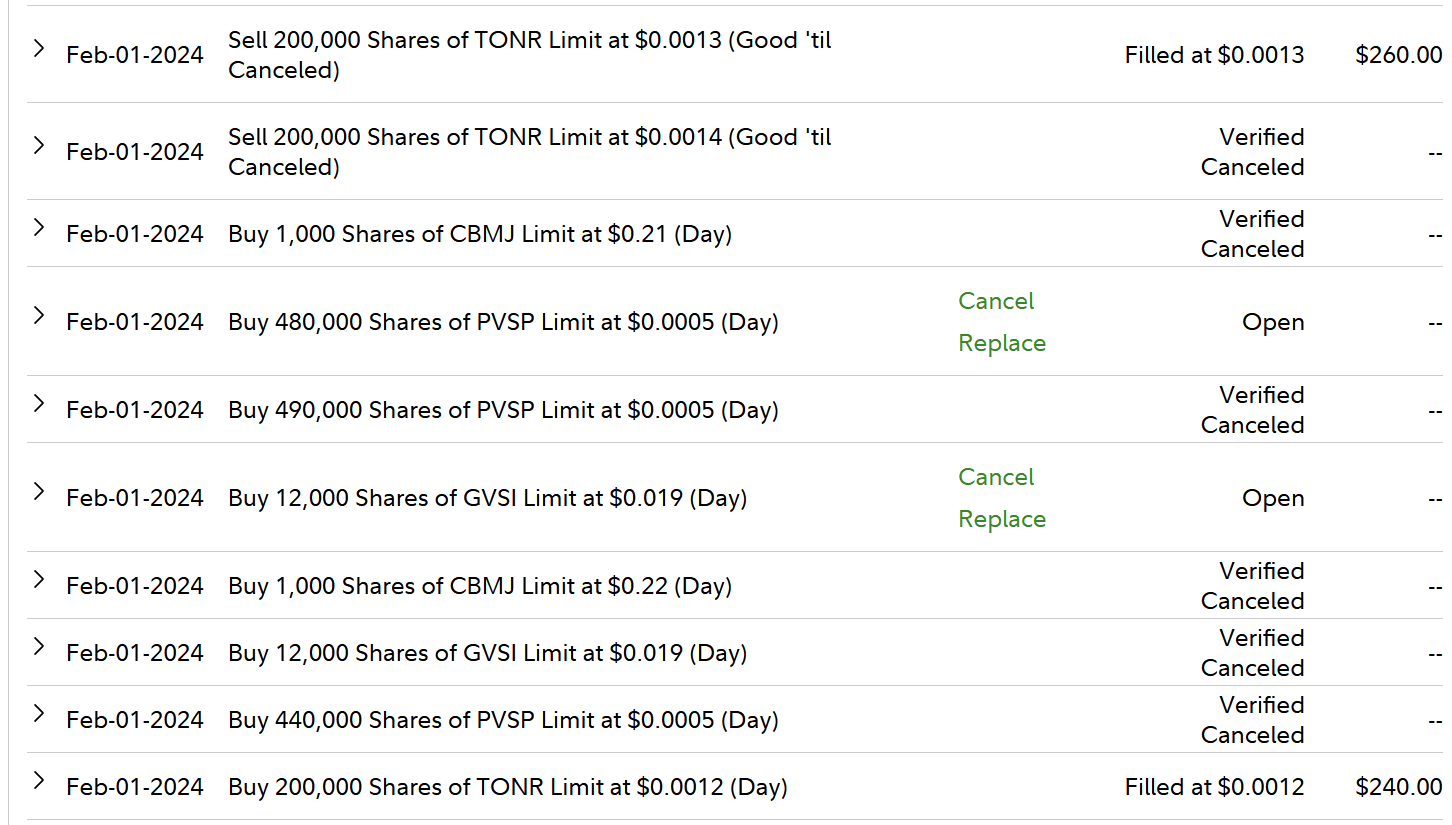The height and width of the screenshot is (825, 1452).
Task: Select the 'Buy 1,000 Shares of CBMJ Limit at $0.21' description
Action: [x=480, y=234]
